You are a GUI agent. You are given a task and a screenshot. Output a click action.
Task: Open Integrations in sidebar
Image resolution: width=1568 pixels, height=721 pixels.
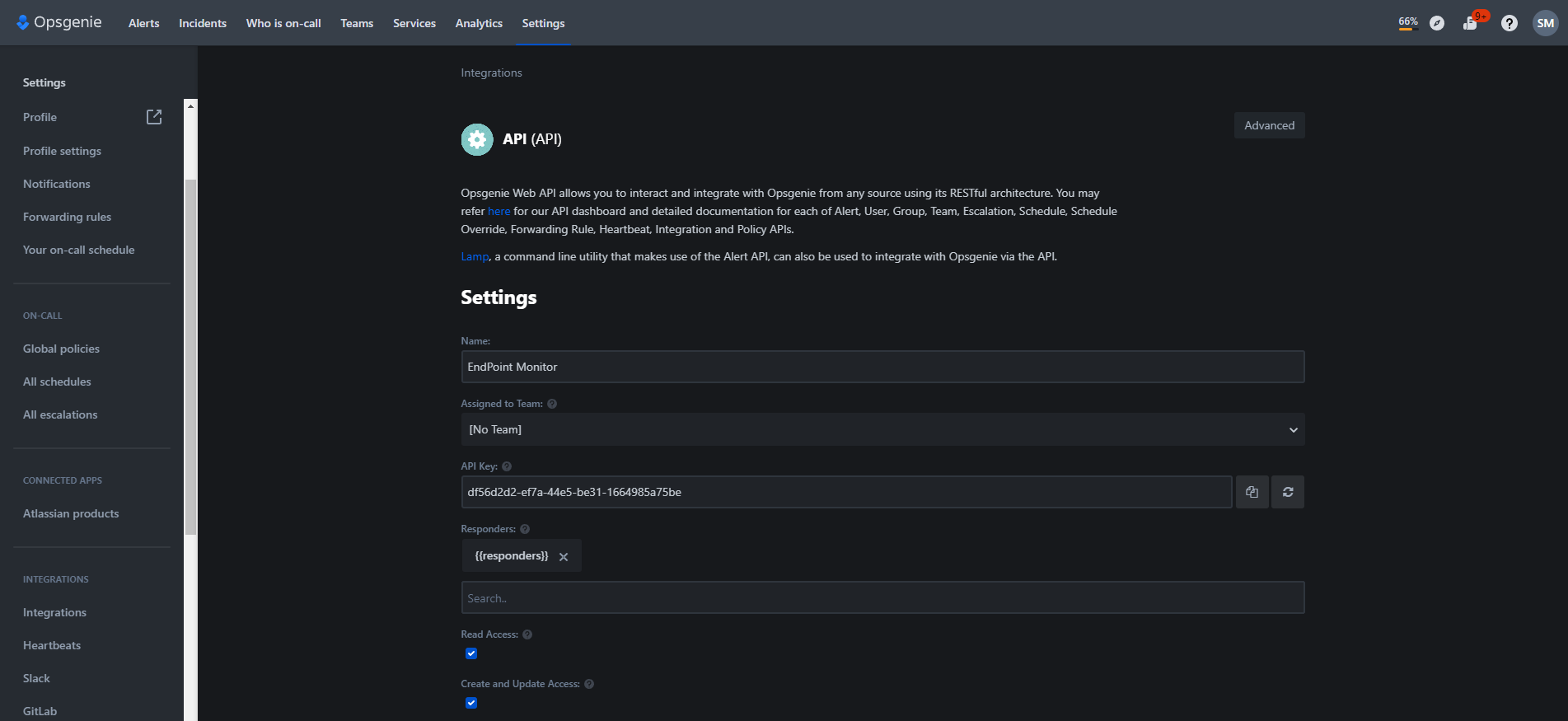[x=54, y=612]
